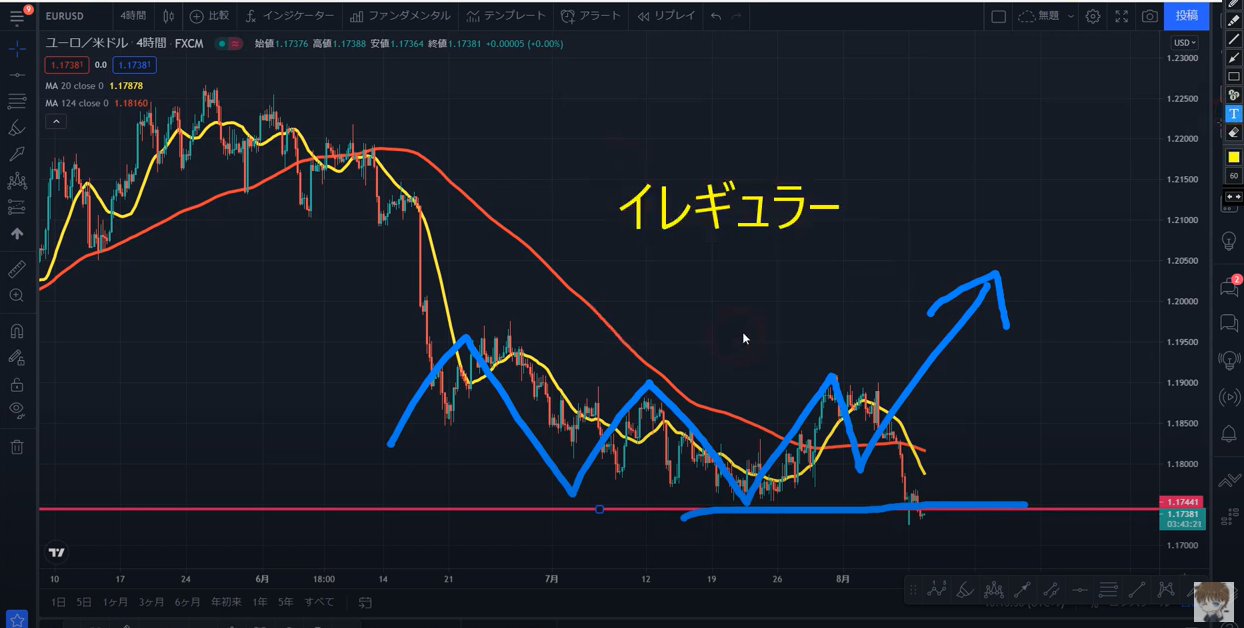
Task: Click the blue 投稿 button
Action: 1186,15
